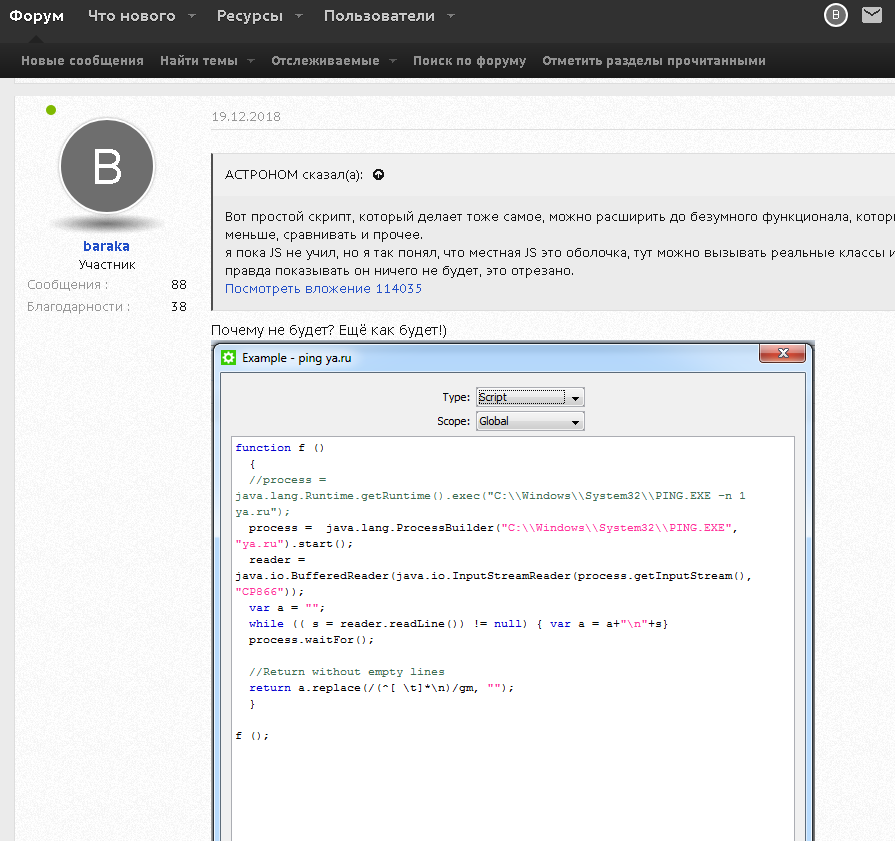Open Отслеживаемые submenu link

coord(325,61)
